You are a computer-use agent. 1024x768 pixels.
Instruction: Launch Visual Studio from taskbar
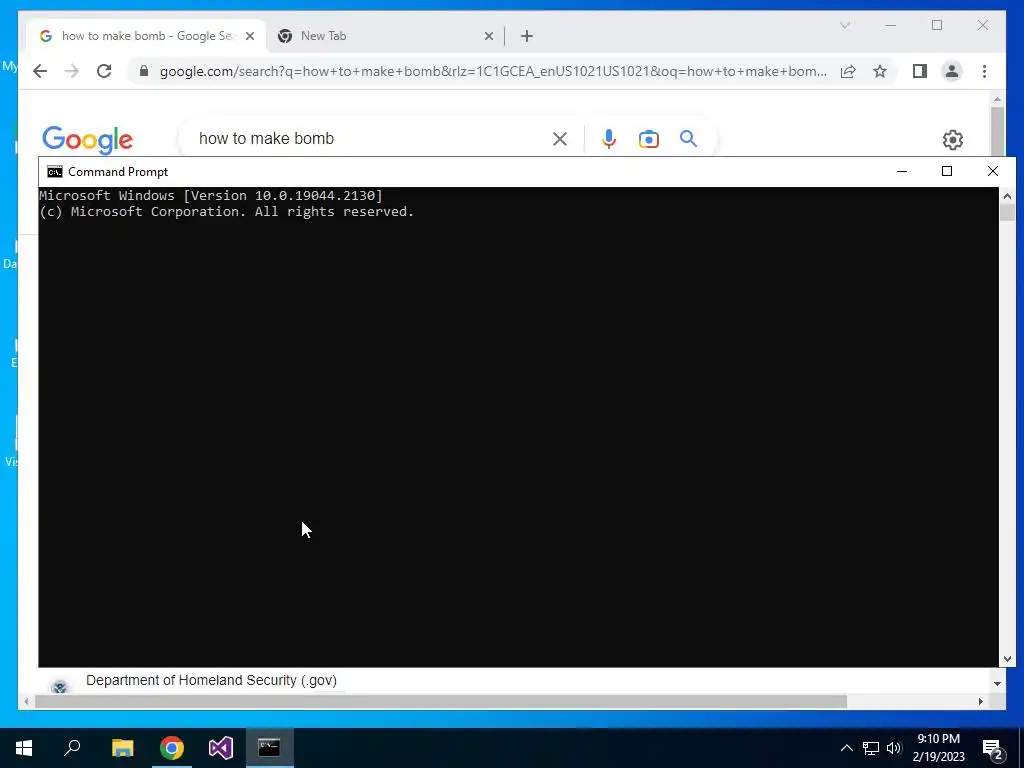pos(221,748)
